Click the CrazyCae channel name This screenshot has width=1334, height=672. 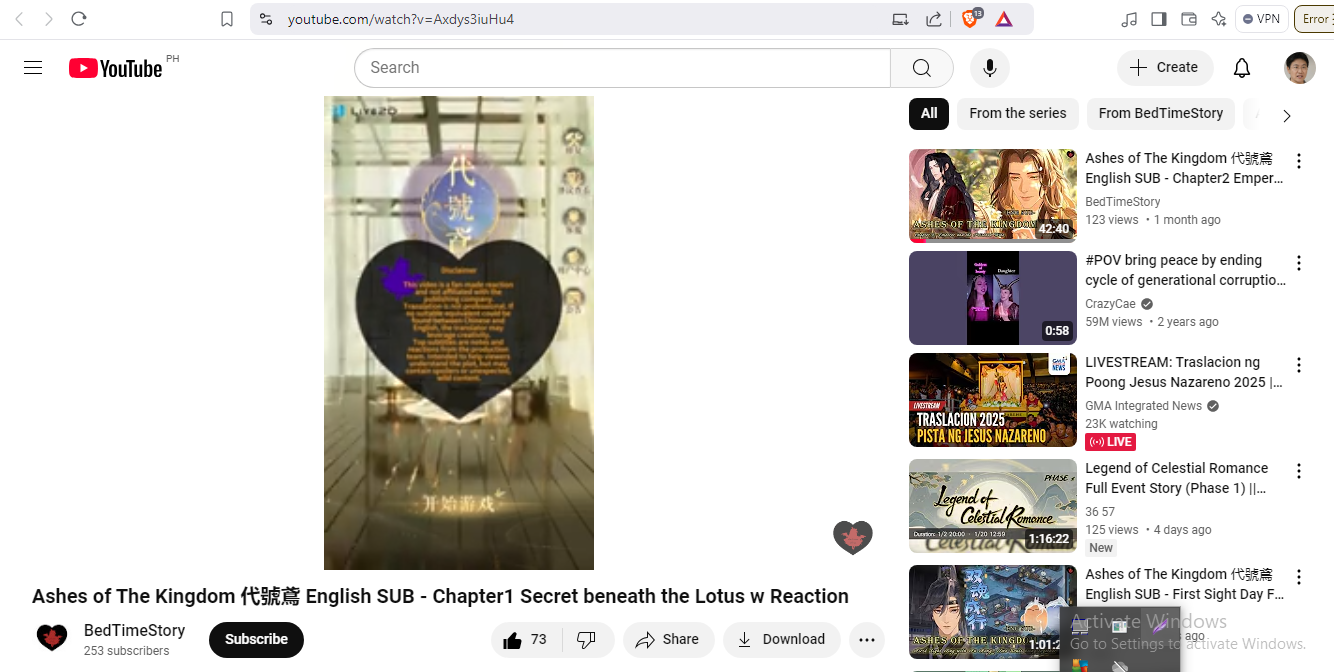click(x=1110, y=304)
